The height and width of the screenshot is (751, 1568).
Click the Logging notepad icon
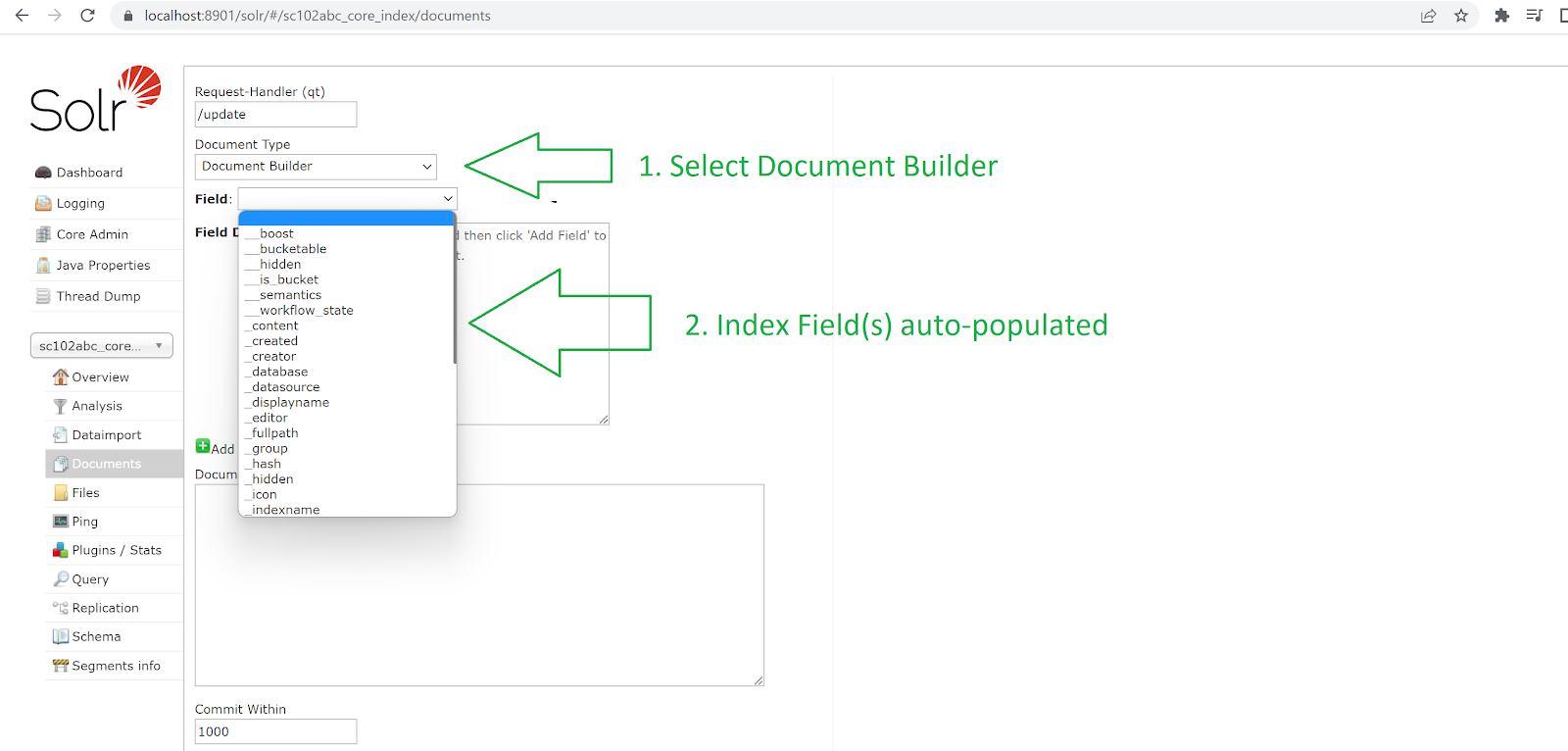[x=43, y=203]
